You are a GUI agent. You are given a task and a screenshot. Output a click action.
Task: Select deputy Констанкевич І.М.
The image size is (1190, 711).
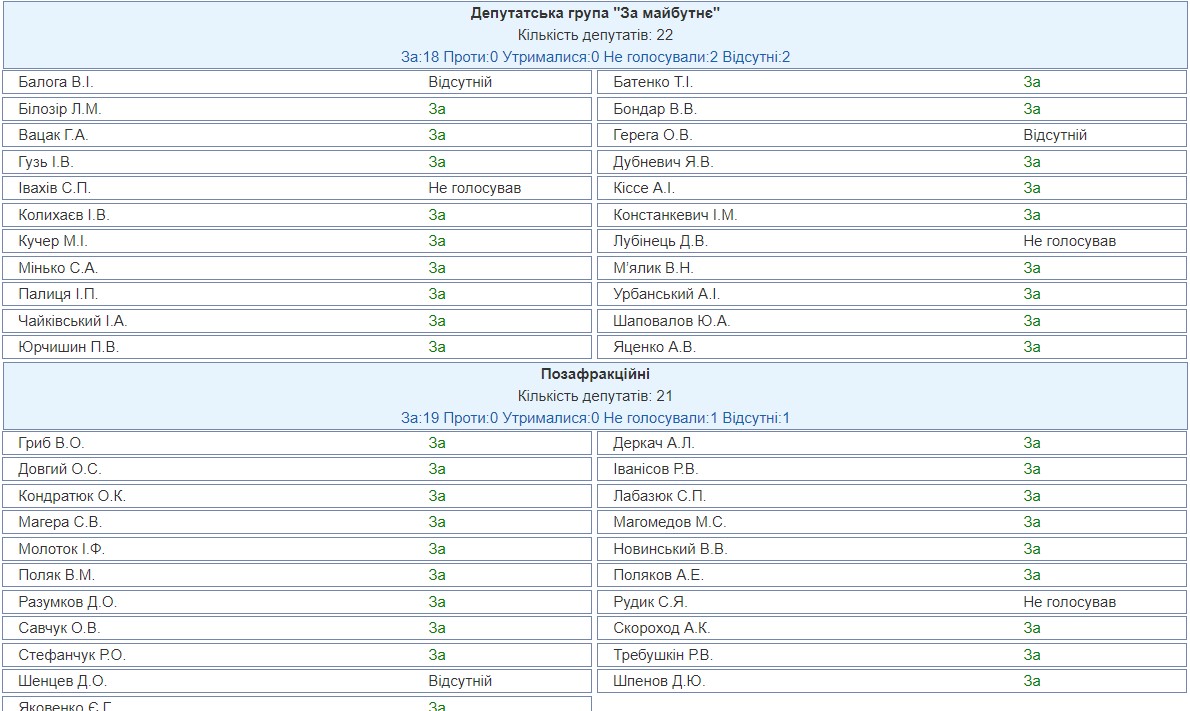pos(676,215)
